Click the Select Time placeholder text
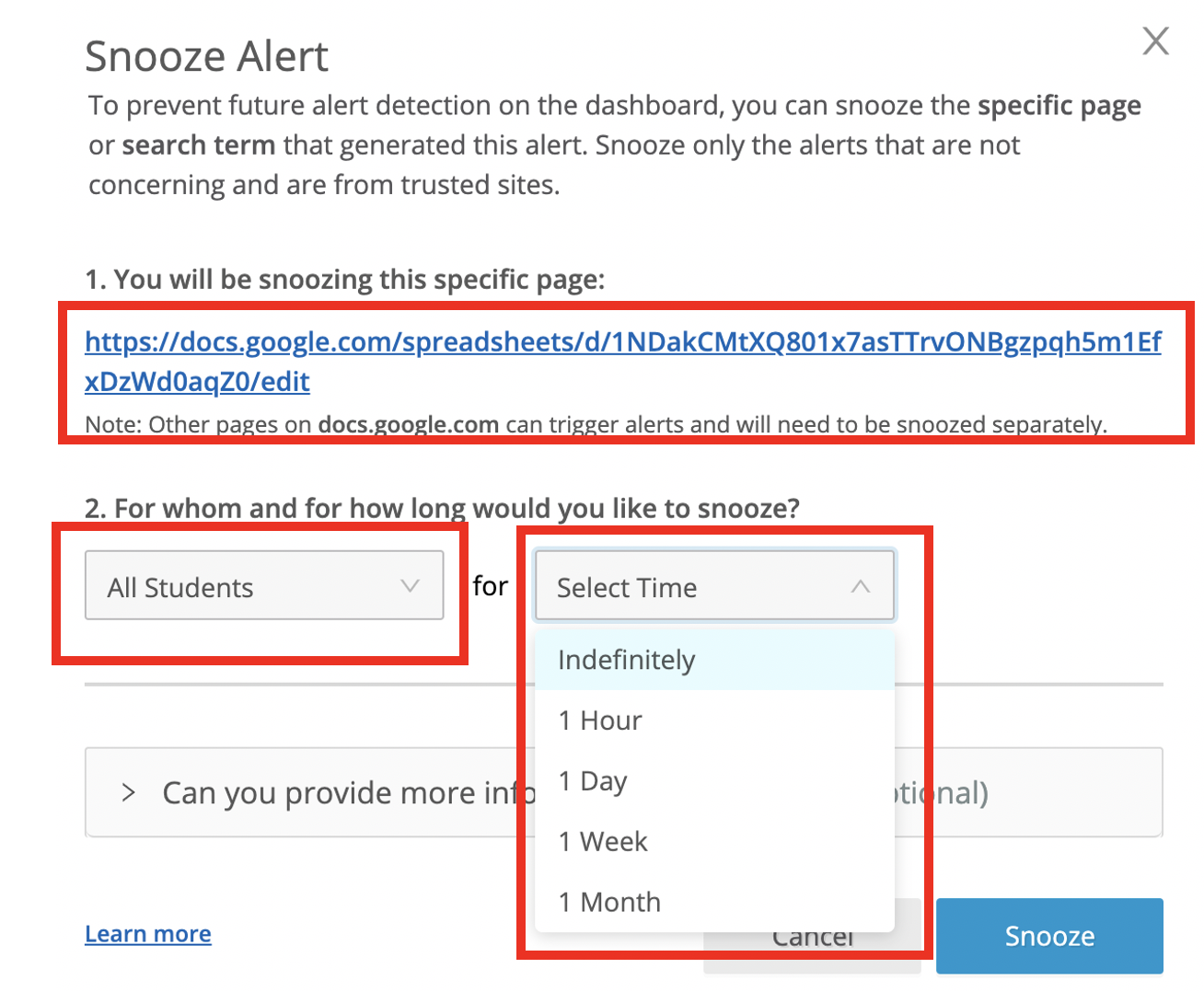Image resolution: width=1204 pixels, height=1003 pixels. pos(627,587)
